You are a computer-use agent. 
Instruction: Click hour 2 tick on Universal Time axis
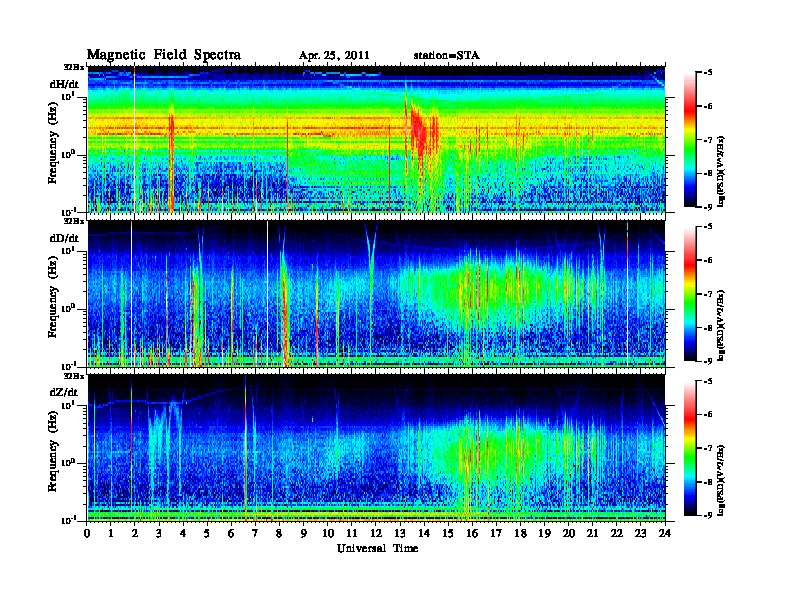pos(135,533)
